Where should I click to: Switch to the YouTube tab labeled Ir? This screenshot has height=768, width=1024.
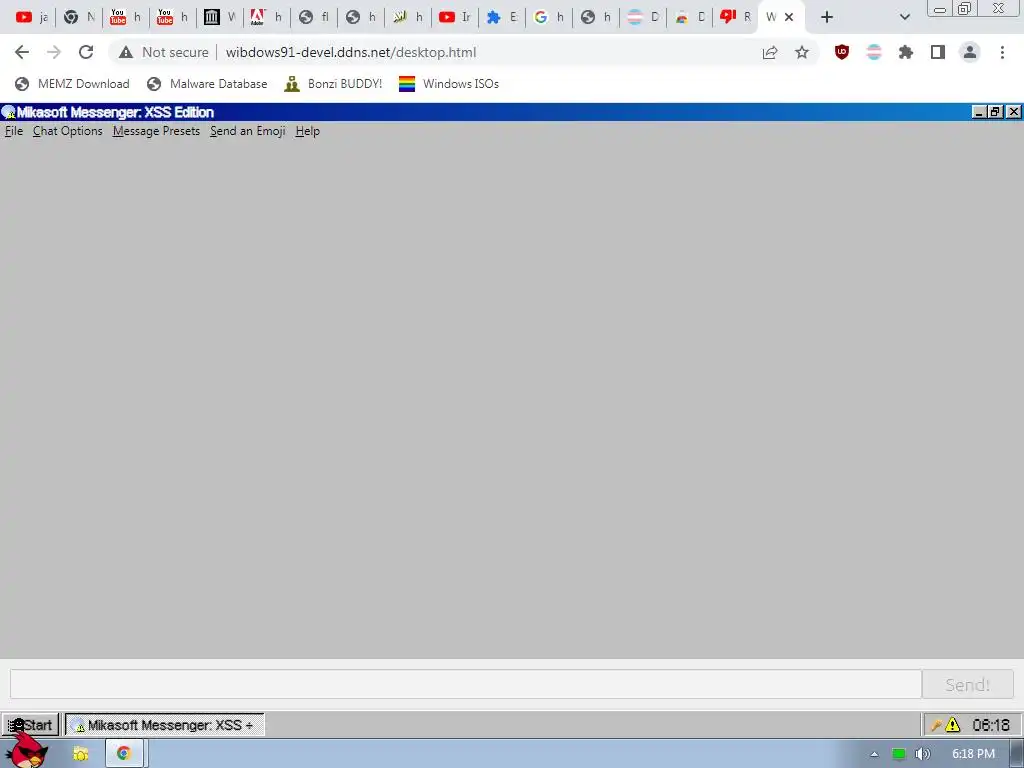[455, 17]
